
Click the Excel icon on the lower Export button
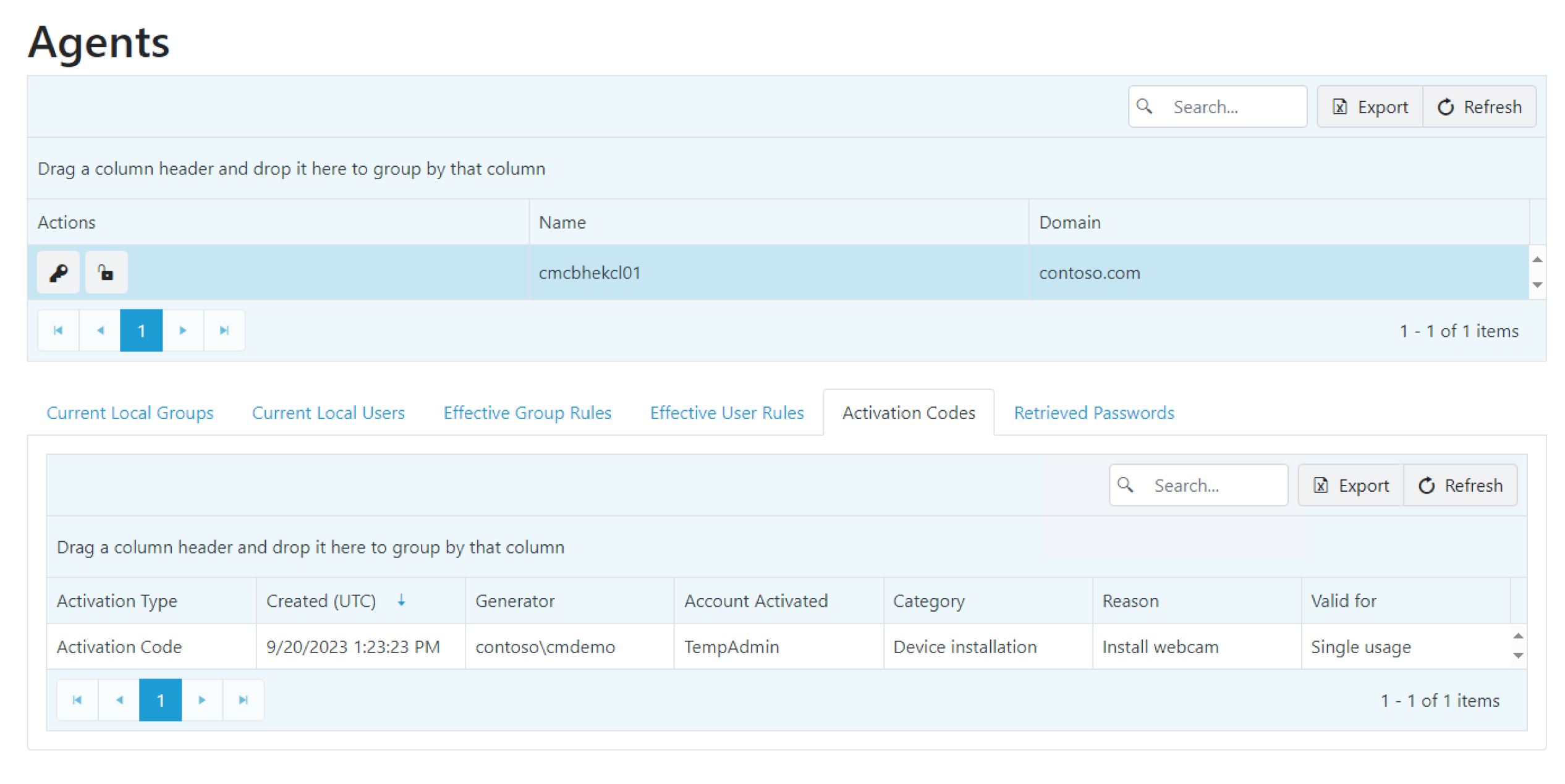click(x=1321, y=486)
